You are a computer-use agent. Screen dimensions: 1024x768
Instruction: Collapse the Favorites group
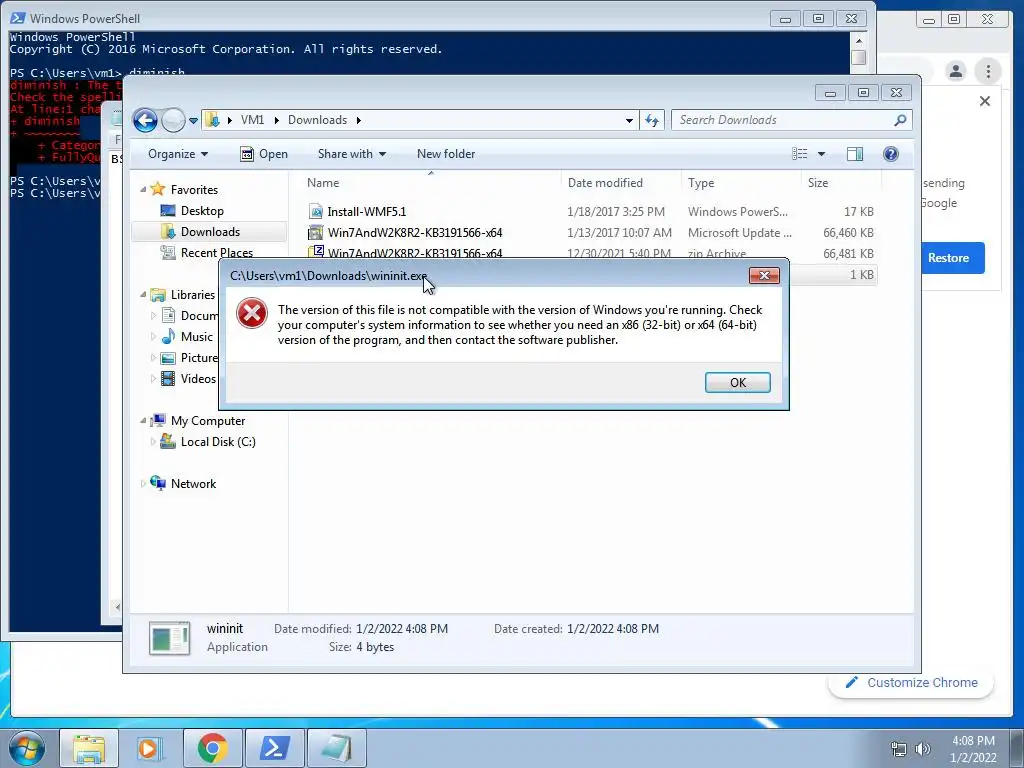point(143,189)
